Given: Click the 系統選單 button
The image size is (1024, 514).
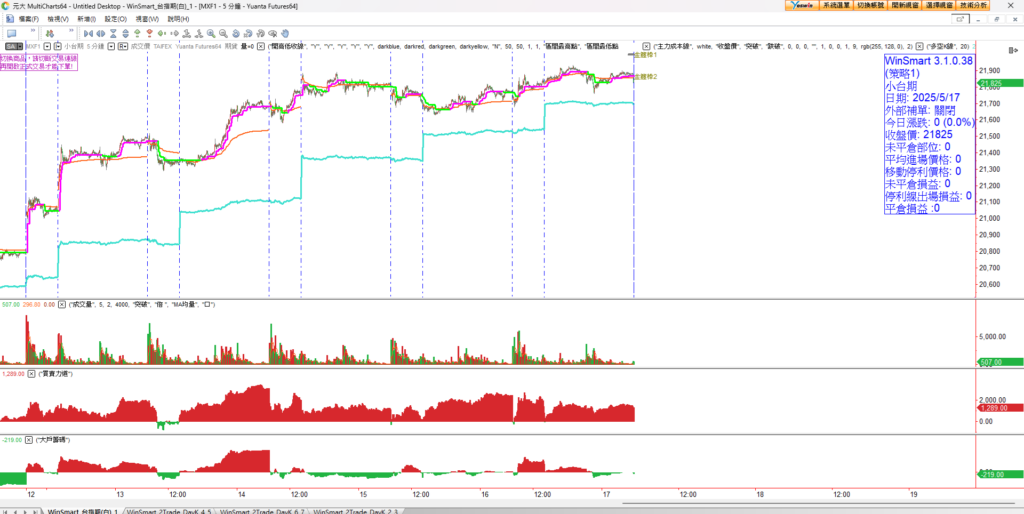Looking at the screenshot, I should (x=834, y=5).
